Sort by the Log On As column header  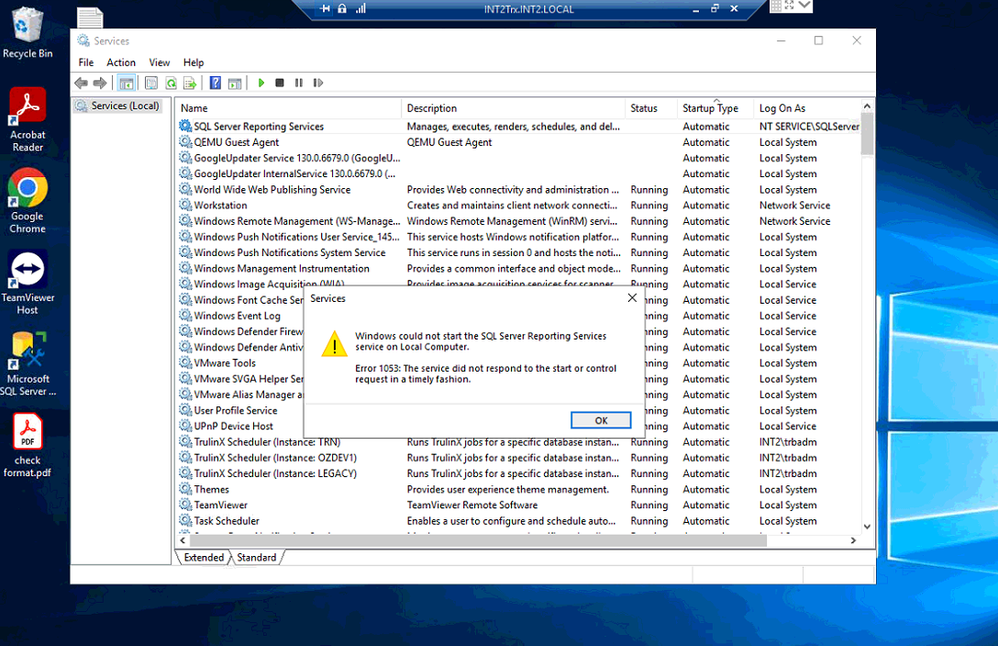pyautogui.click(x=807, y=108)
